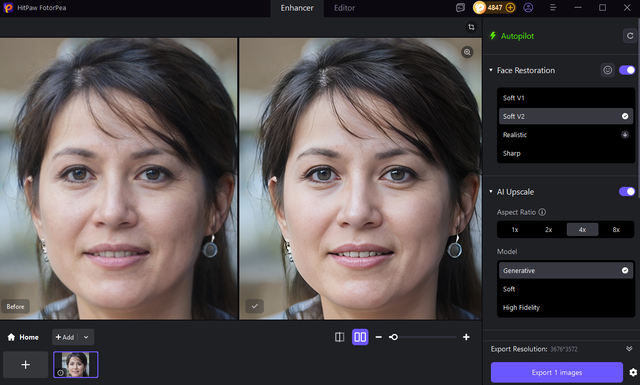Image resolution: width=640 pixels, height=385 pixels.
Task: Switch to the Editor tab
Action: [344, 8]
